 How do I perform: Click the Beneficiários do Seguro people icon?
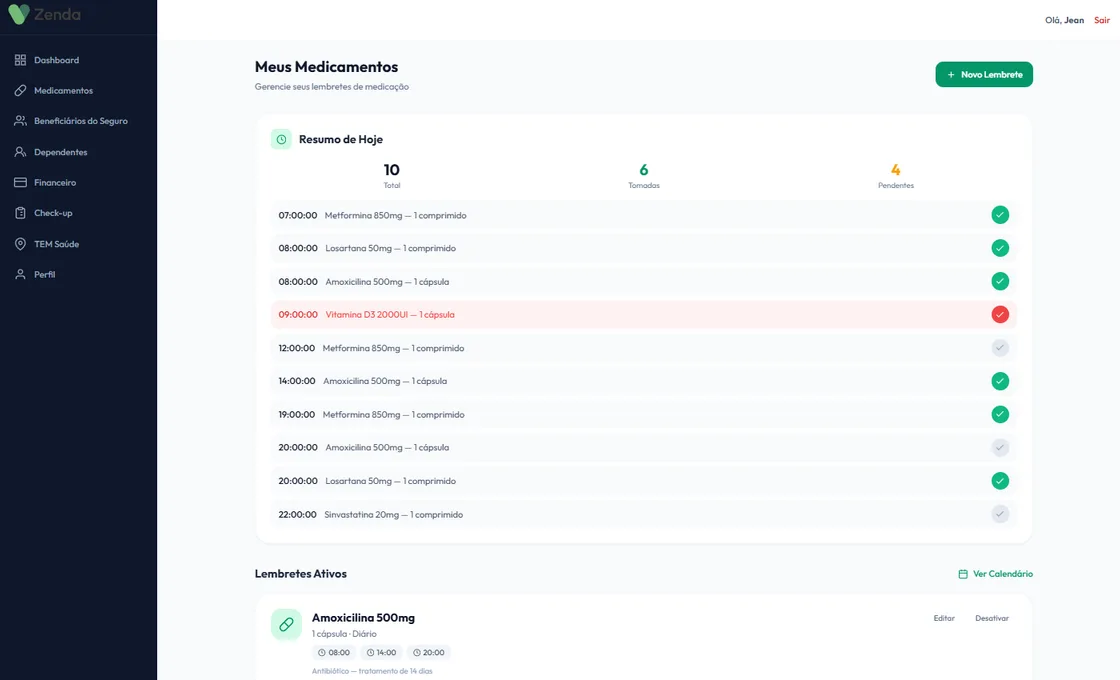click(20, 121)
